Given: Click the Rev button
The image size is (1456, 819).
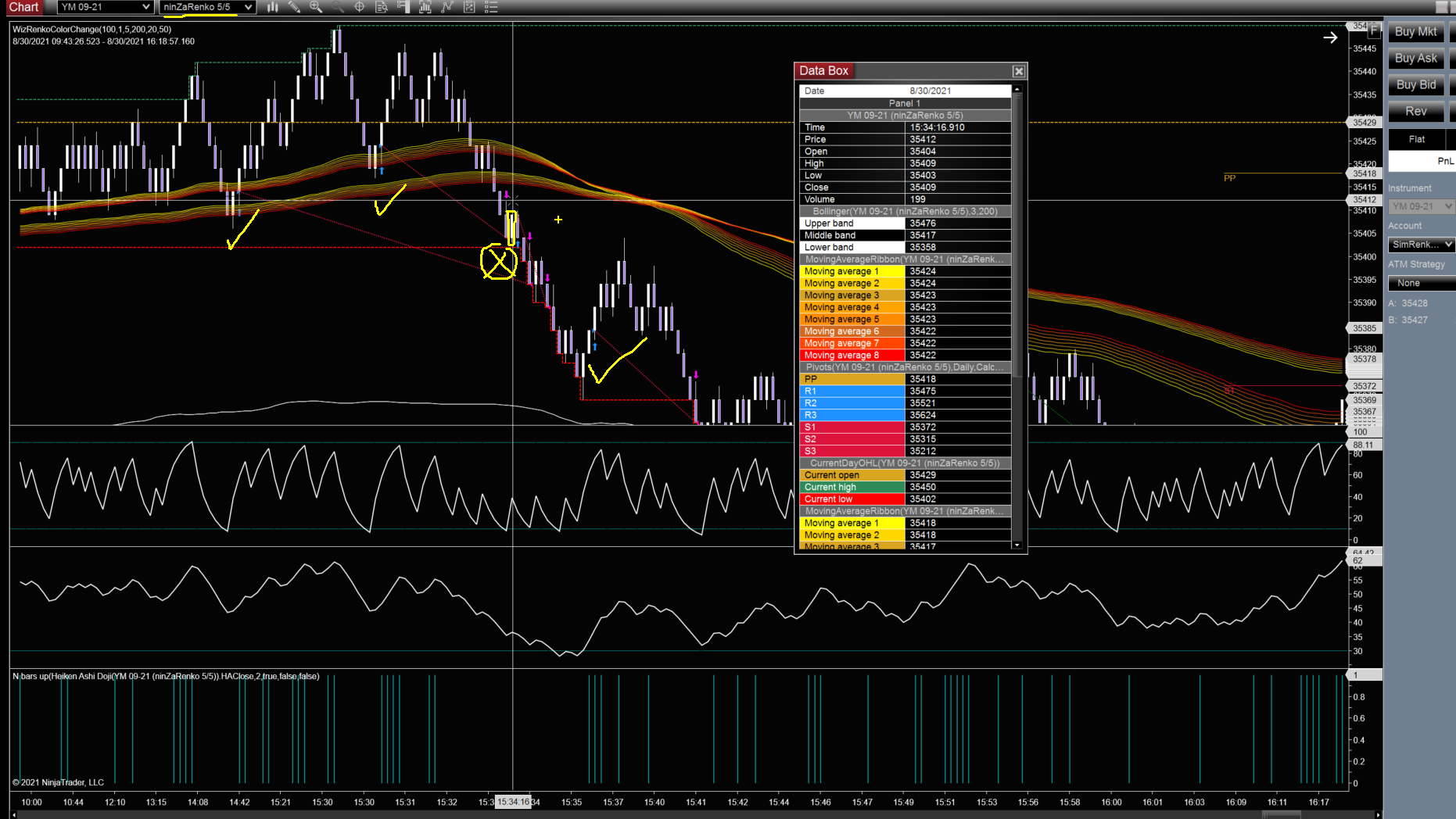Looking at the screenshot, I should [x=1415, y=112].
